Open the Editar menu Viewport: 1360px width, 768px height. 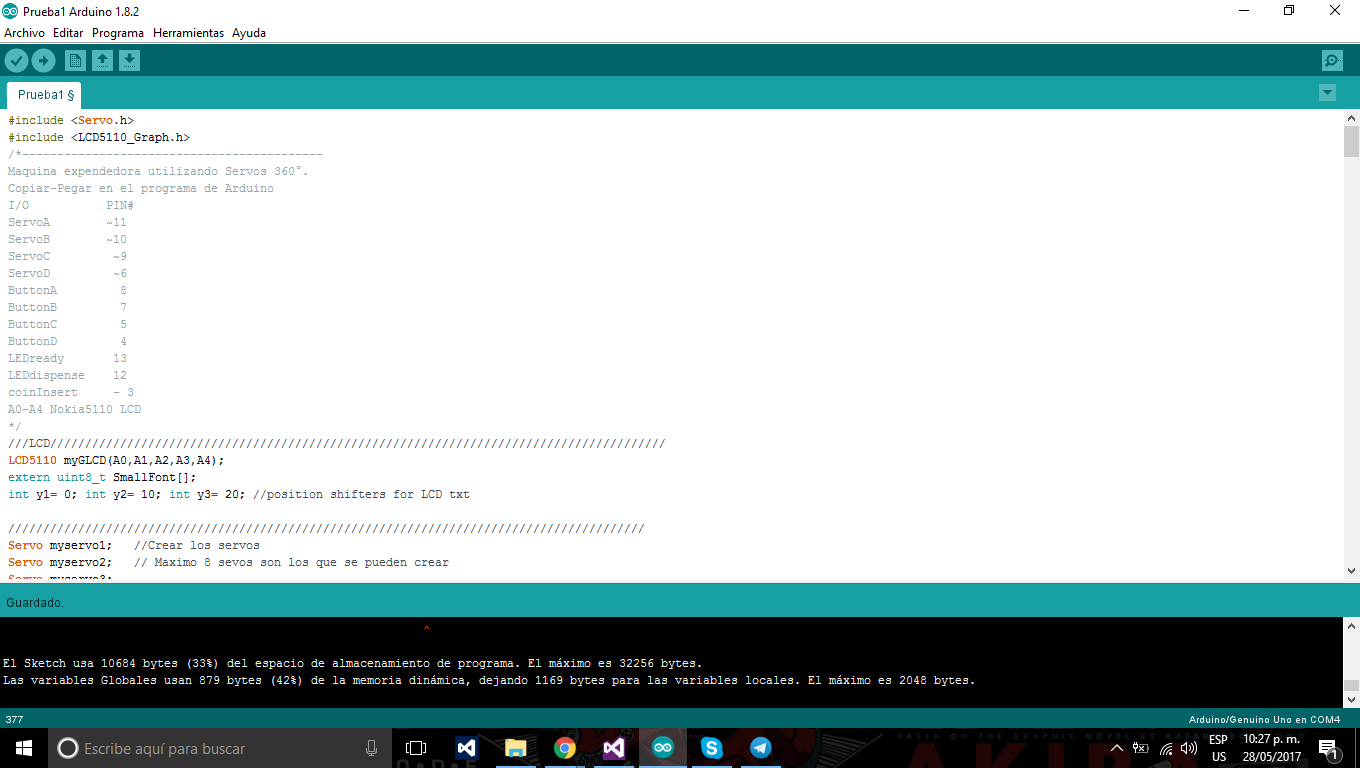[68, 33]
